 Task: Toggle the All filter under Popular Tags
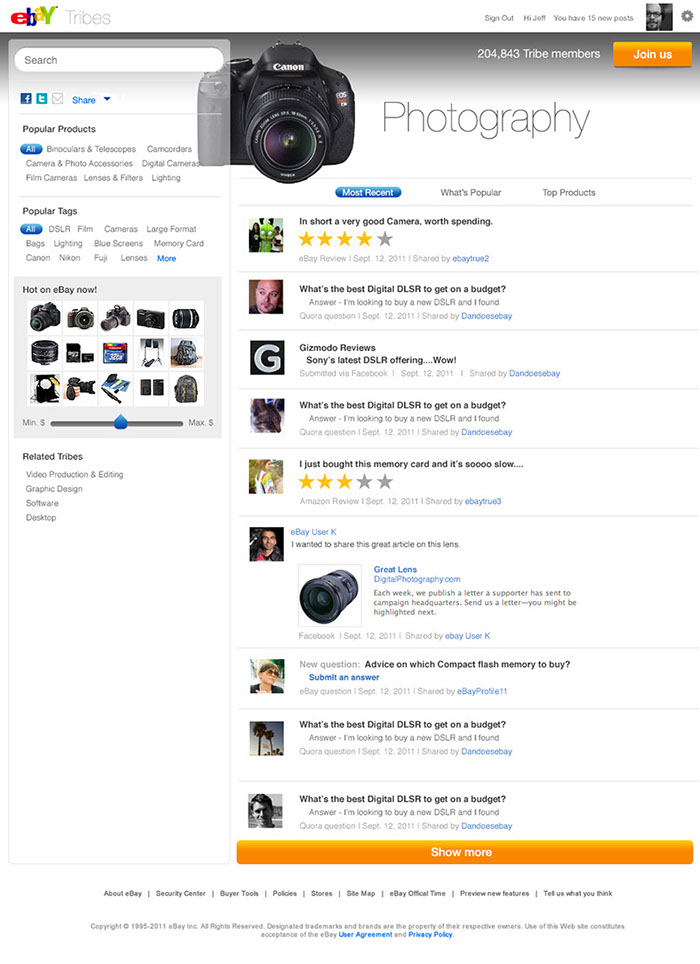pyautogui.click(x=31, y=229)
